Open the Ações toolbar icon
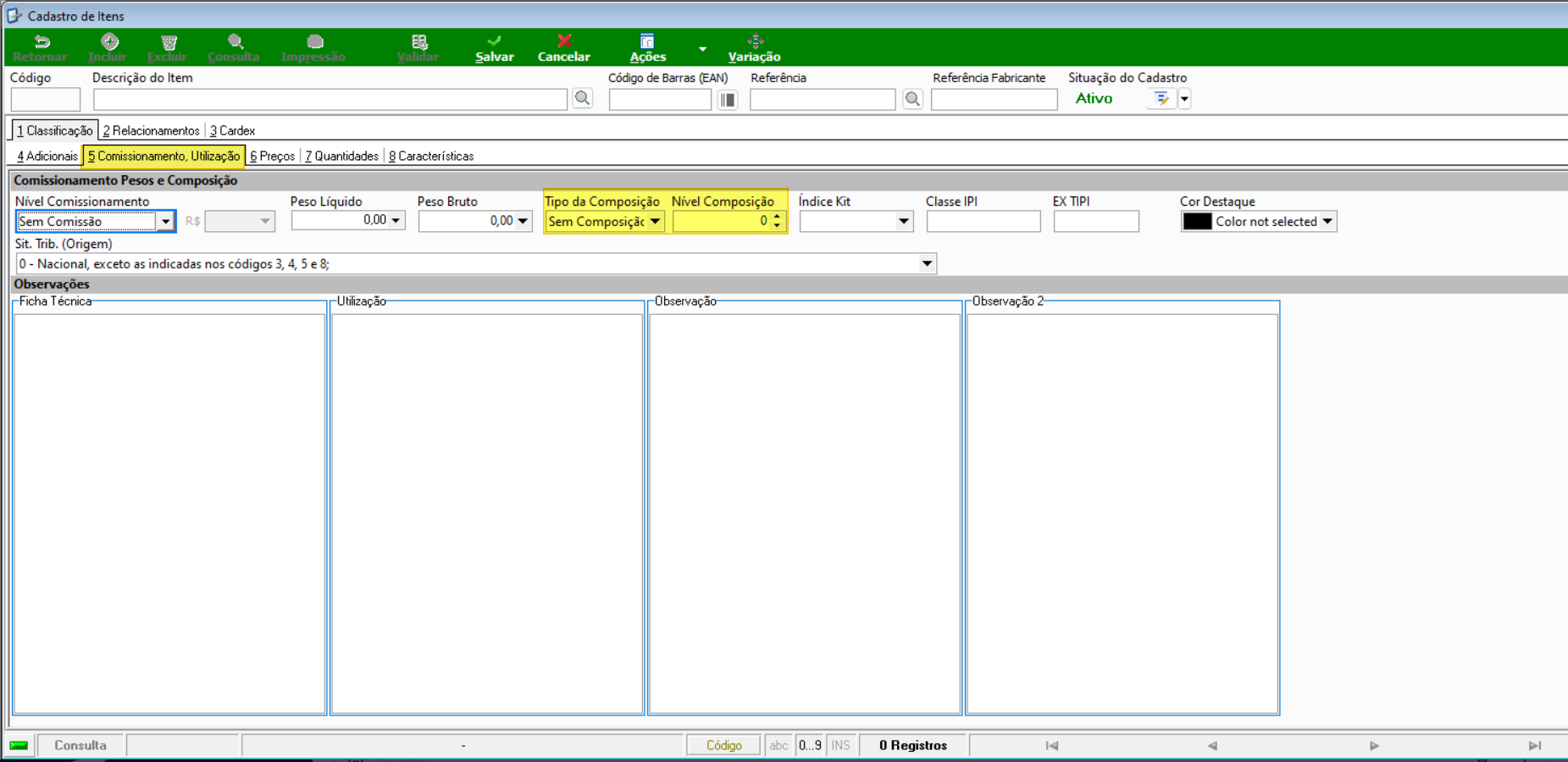This screenshot has height=762, width=1568. [x=647, y=41]
